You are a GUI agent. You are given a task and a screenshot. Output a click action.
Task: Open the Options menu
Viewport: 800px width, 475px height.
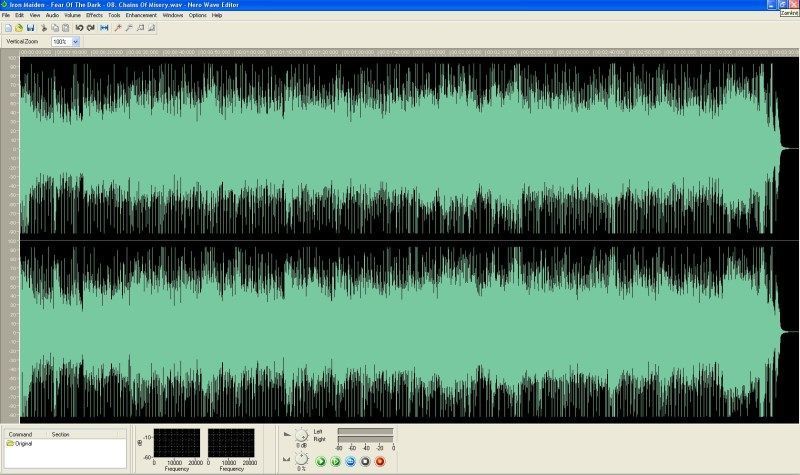[198, 15]
